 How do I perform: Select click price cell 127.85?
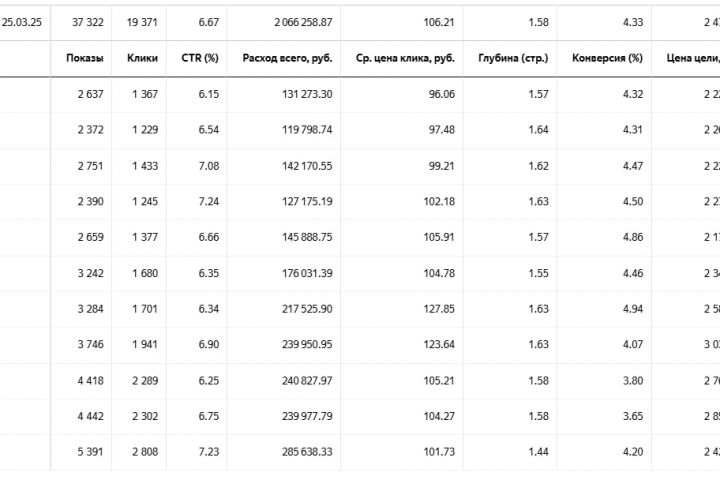coord(438,308)
